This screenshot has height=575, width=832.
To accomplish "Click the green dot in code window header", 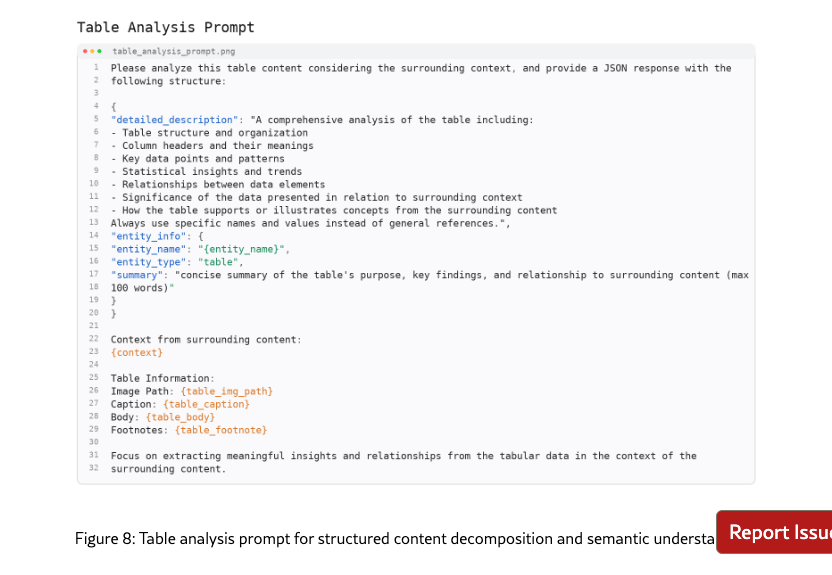I will 98,51.
